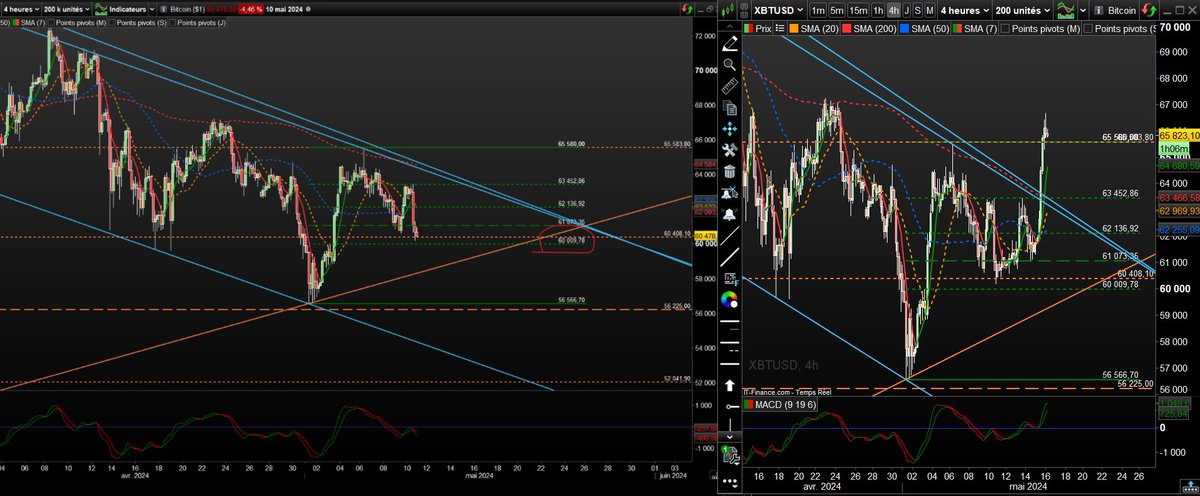Switch to the 15m timeframe

click(x=858, y=11)
